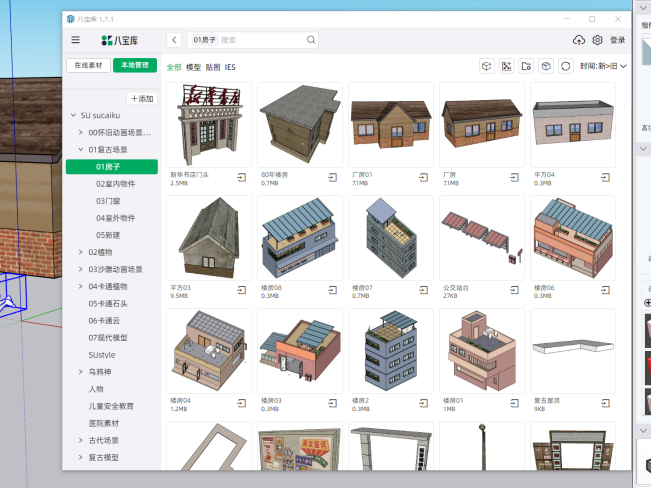
Task: Collapse the 01复古场景 folder
Action: (x=81, y=150)
